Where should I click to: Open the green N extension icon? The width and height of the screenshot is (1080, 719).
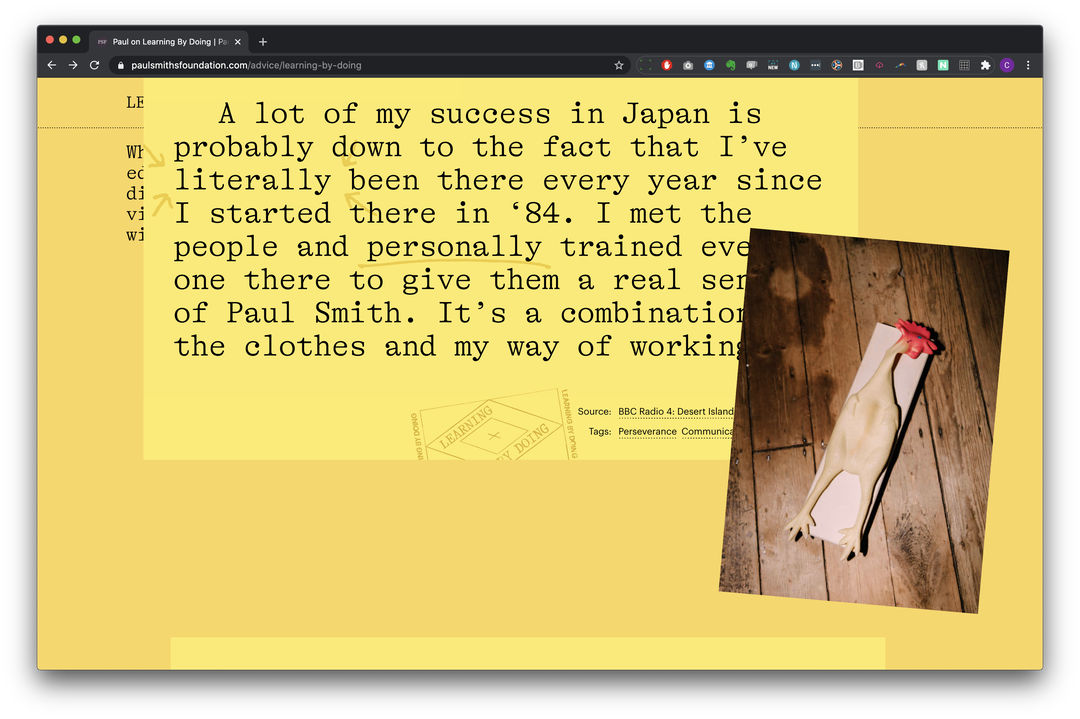(x=943, y=65)
